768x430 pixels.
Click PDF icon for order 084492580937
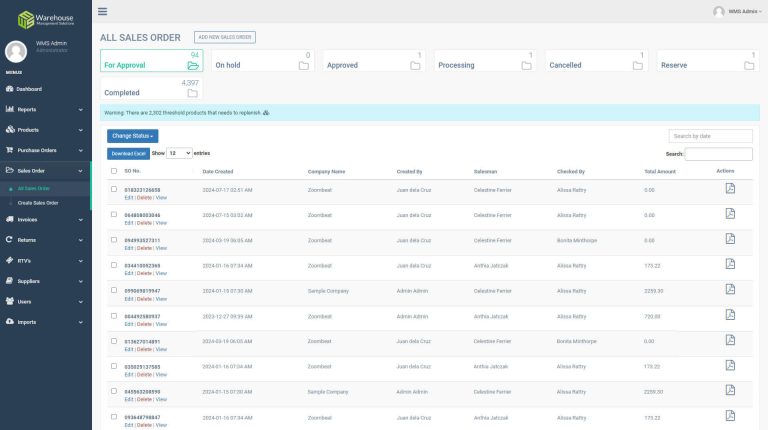pyautogui.click(x=730, y=315)
